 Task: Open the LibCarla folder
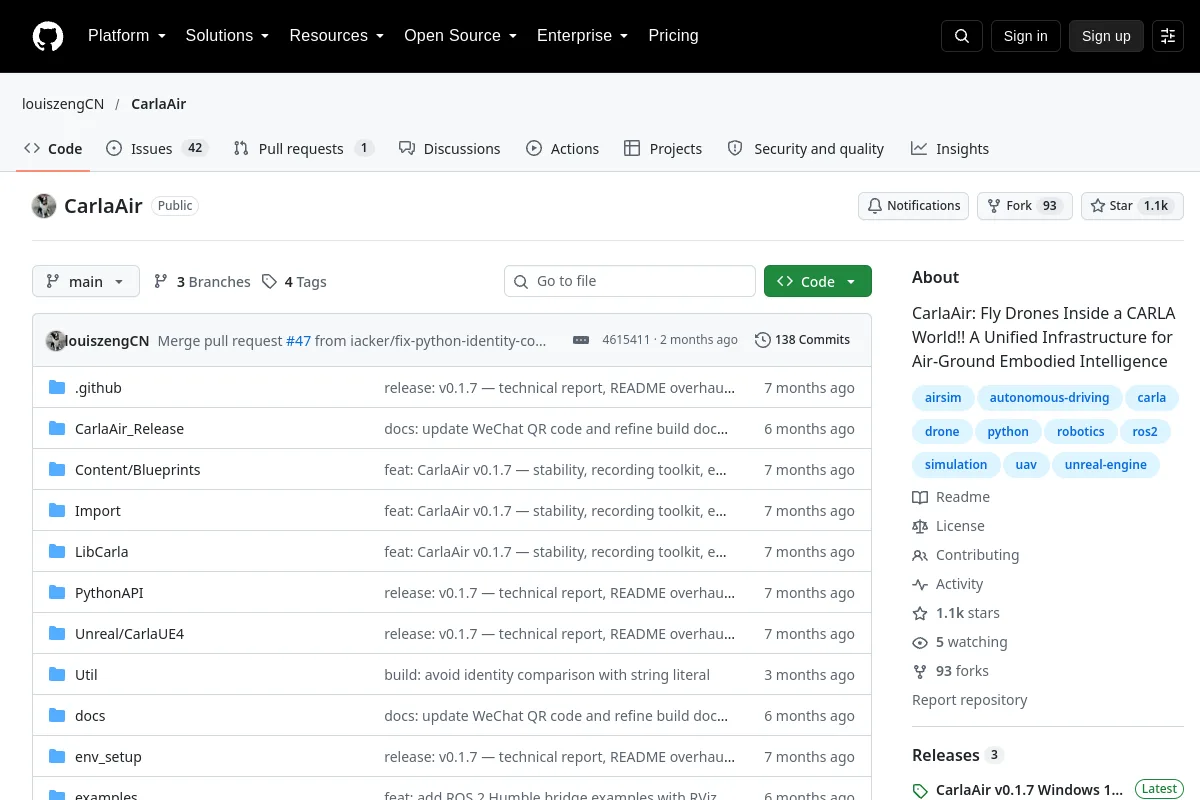click(101, 552)
